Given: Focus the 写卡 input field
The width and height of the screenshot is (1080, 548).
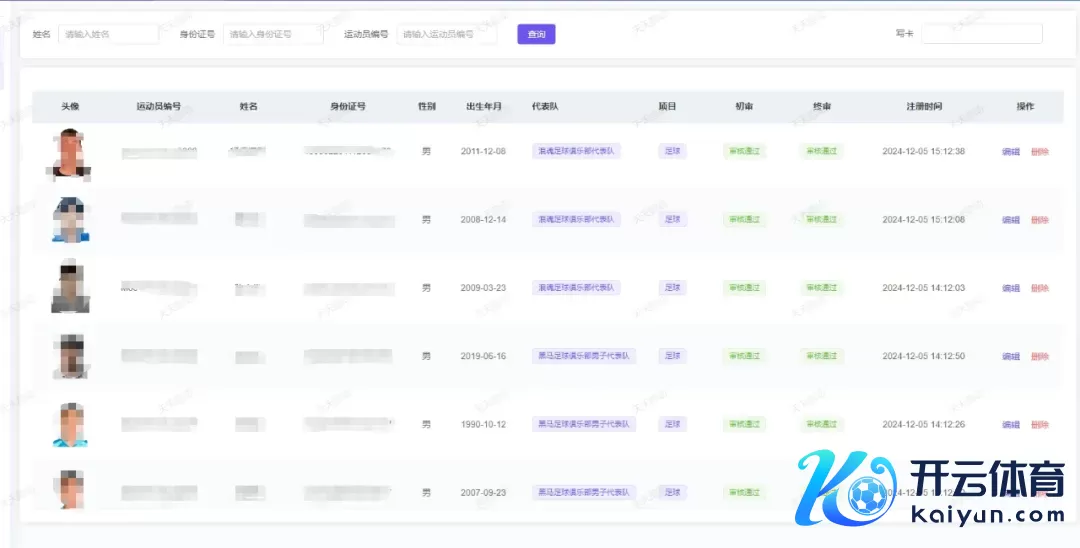Looking at the screenshot, I should [x=981, y=34].
